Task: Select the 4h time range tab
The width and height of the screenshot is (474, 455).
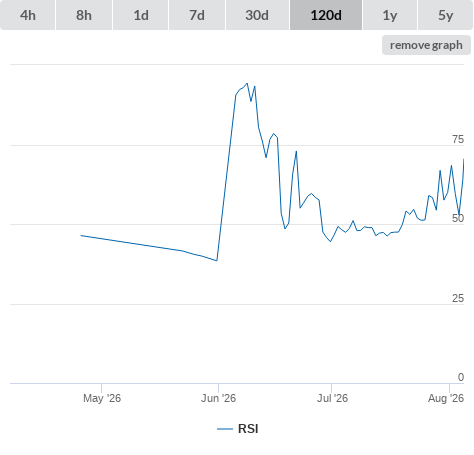Action: pos(28,15)
